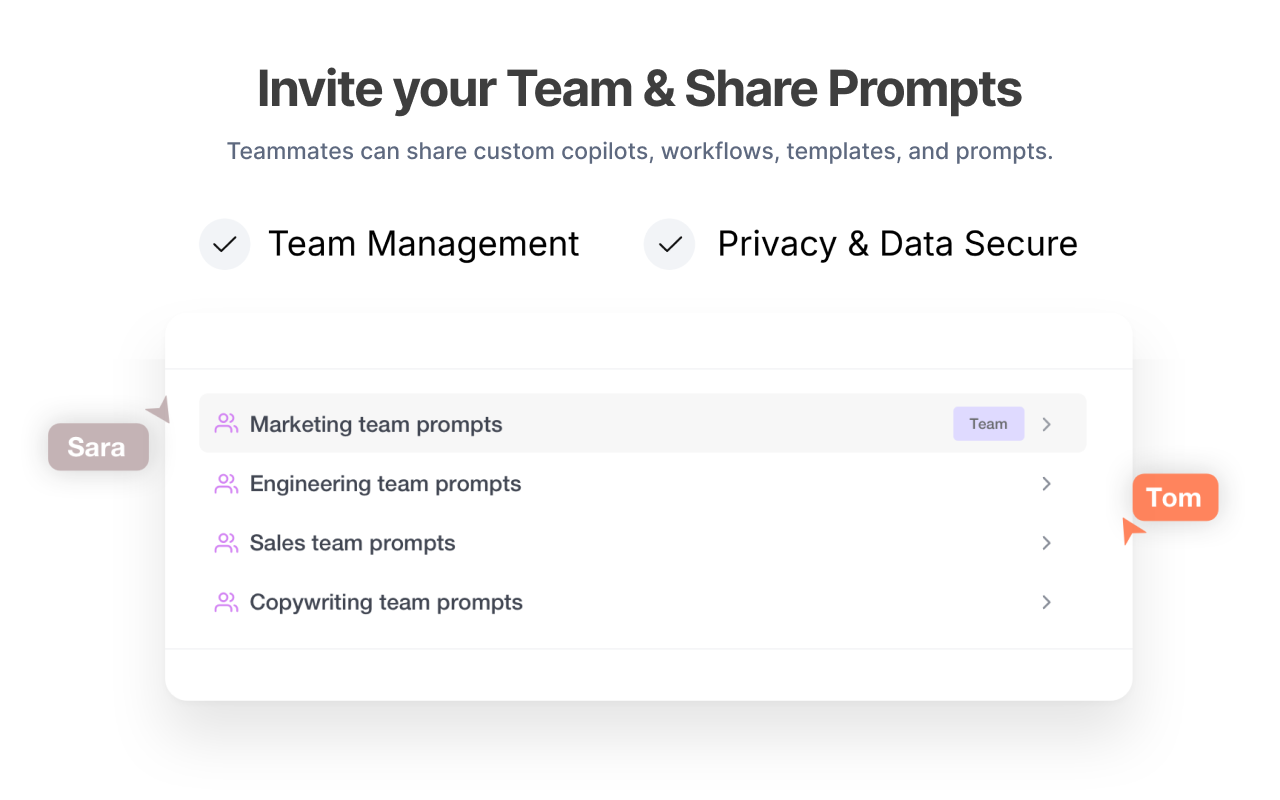Click Tom's orange cursor arrow

point(1132,530)
